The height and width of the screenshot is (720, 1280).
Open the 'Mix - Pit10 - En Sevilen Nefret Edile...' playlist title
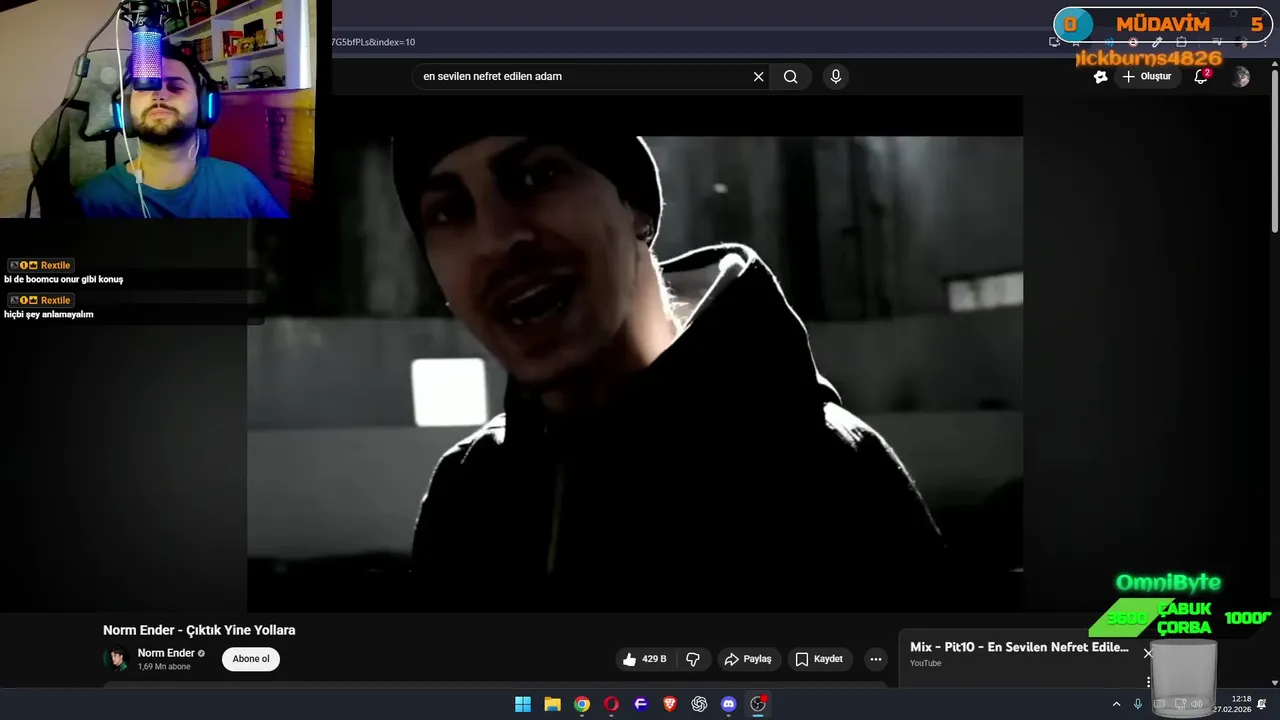tap(1019, 647)
